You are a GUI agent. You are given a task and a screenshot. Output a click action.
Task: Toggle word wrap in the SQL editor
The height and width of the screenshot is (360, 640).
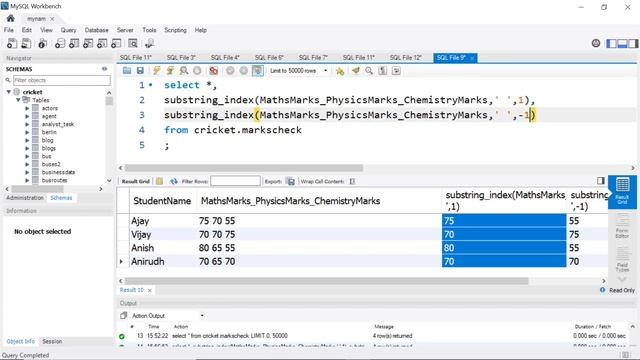pyautogui.click(x=396, y=71)
